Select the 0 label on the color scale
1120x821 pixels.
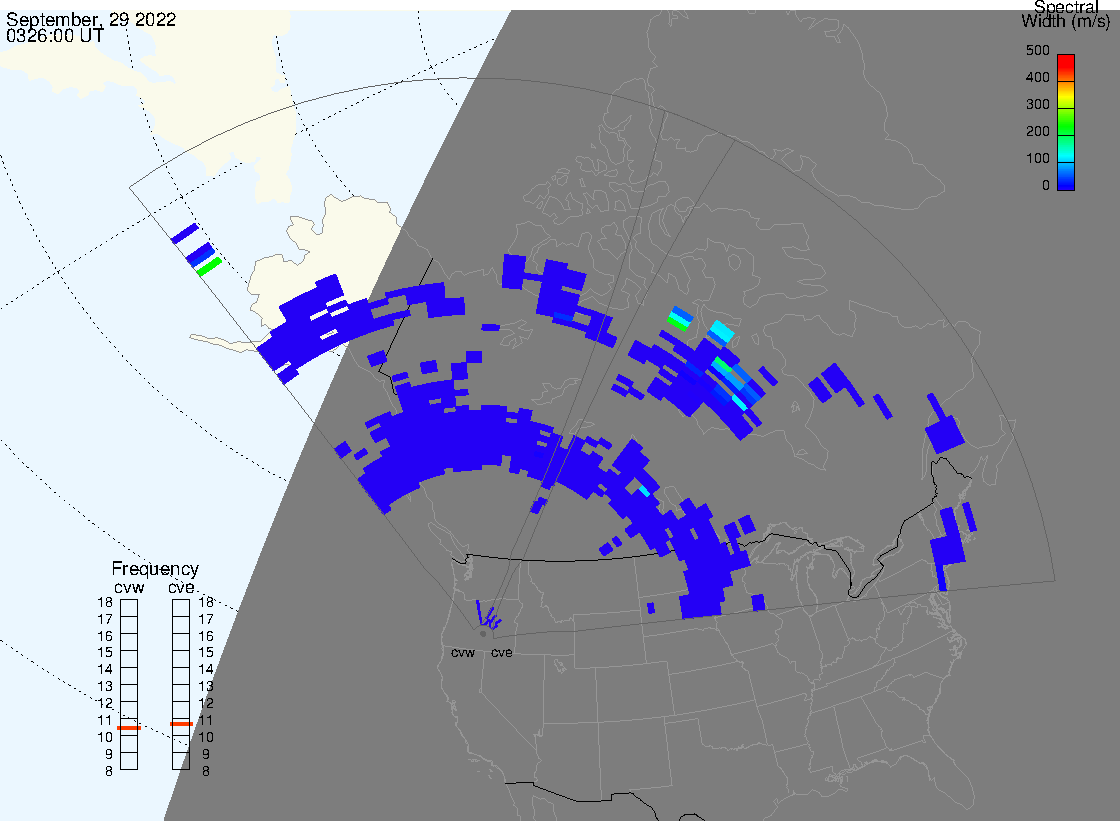(1046, 186)
